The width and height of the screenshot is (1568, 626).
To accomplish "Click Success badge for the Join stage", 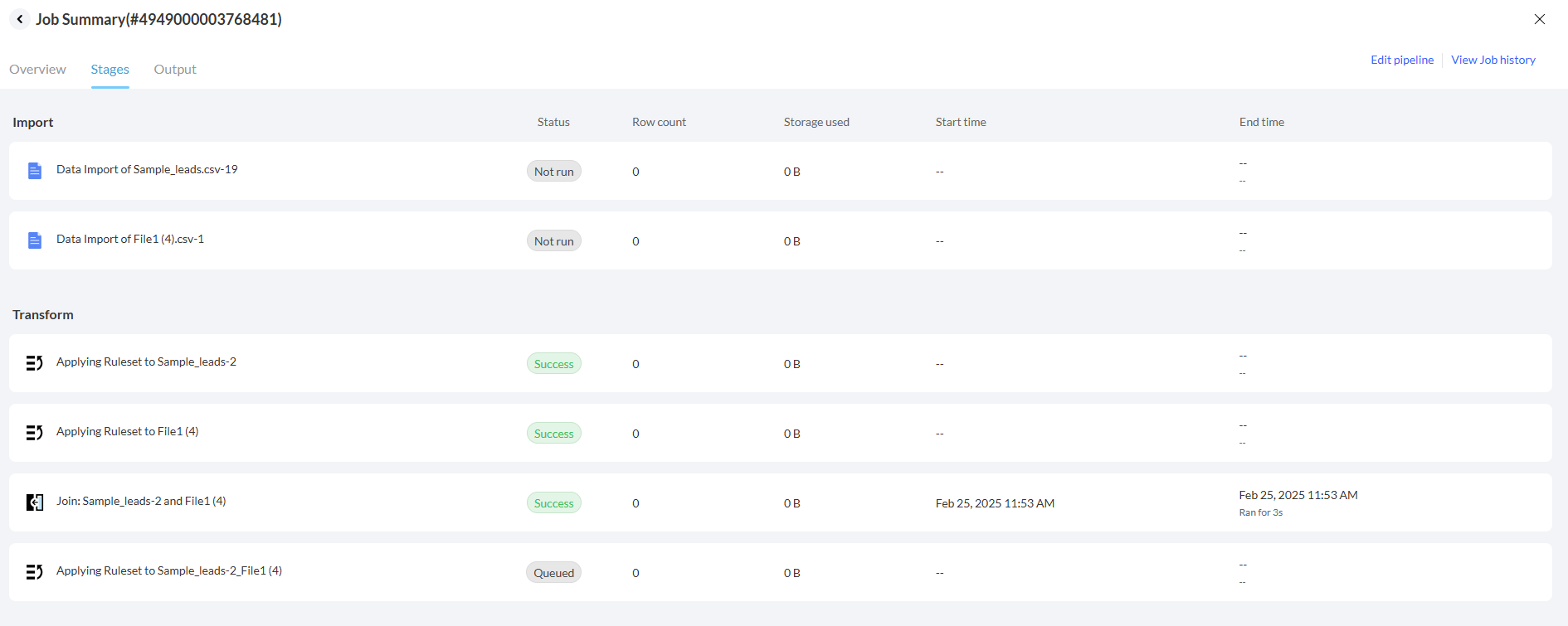I will pyautogui.click(x=554, y=503).
